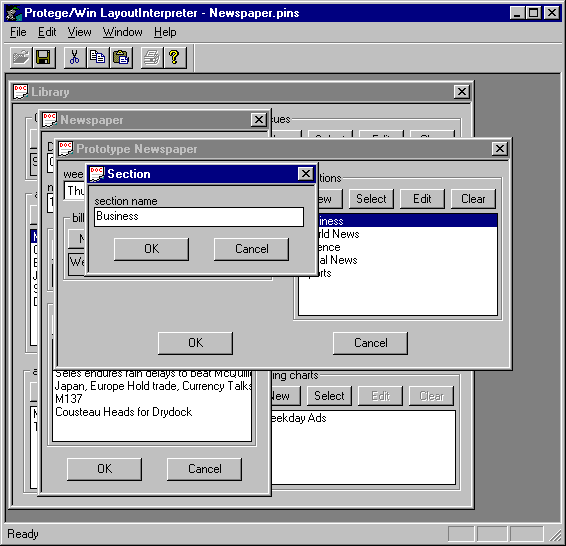Select M137 entry in Newspaper list
Screen dimensions: 566x546
[152, 399]
